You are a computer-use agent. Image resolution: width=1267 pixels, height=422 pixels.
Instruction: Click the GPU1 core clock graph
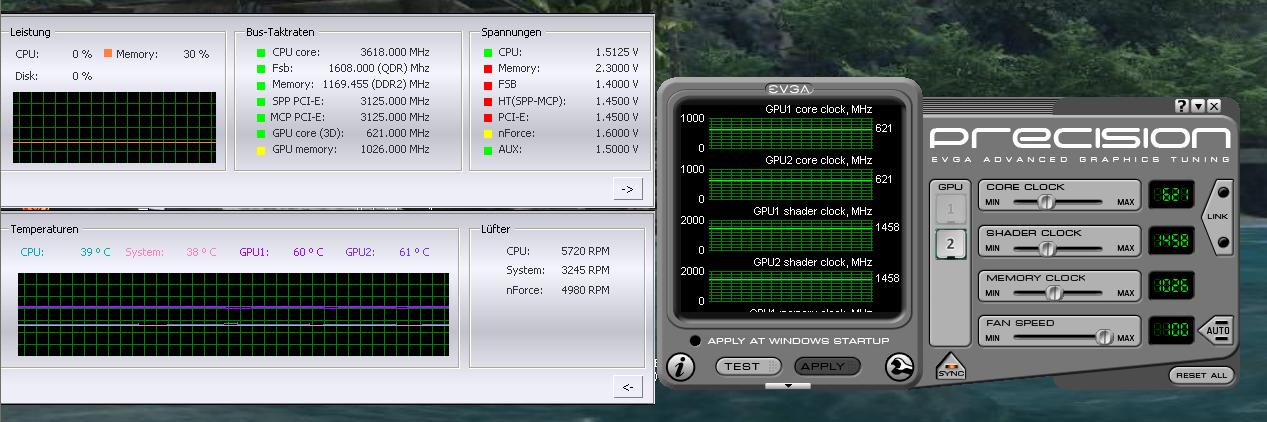tap(790, 132)
